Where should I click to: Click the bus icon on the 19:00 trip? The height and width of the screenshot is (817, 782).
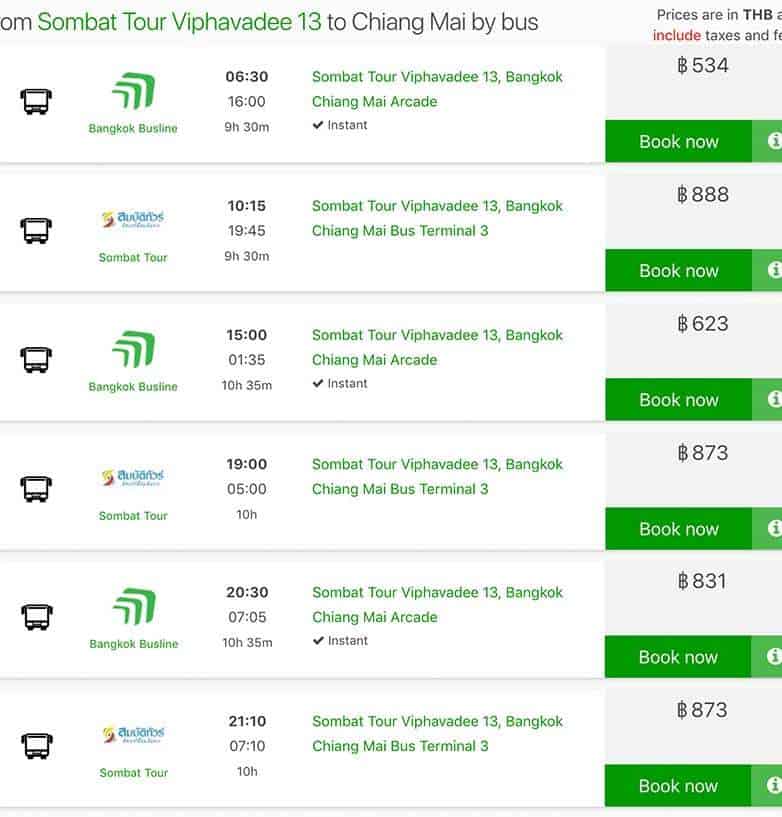35,489
